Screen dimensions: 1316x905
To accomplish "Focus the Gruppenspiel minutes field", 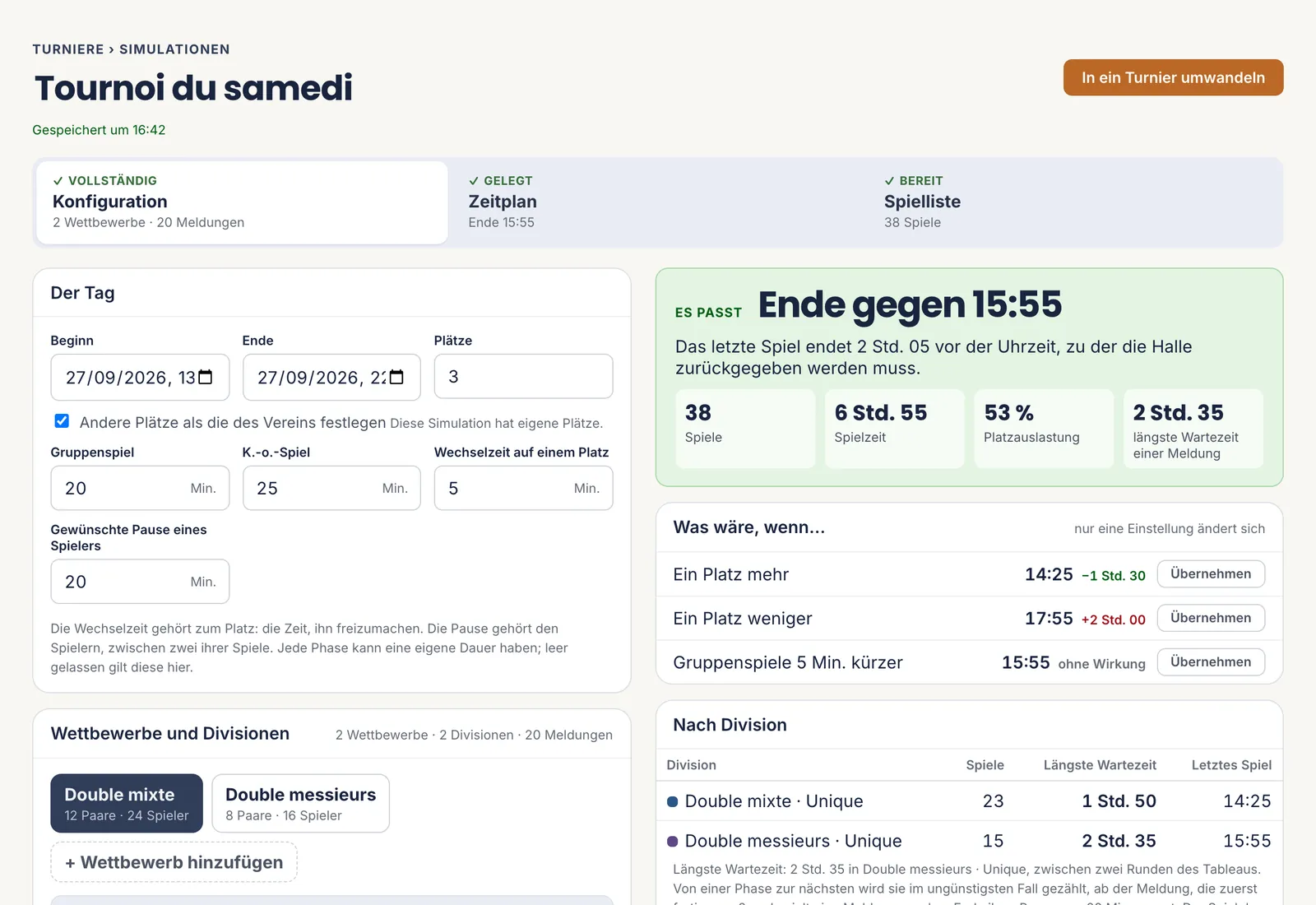I will (140, 488).
